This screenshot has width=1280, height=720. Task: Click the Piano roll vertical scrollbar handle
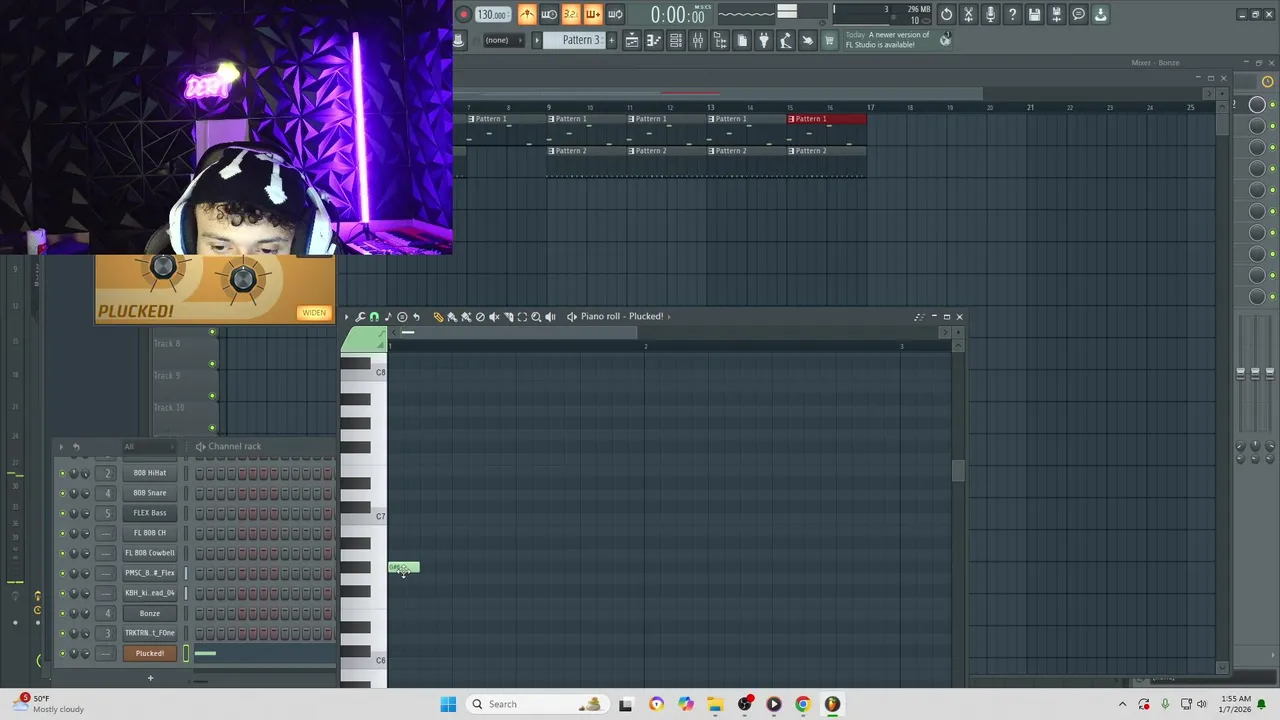[958, 471]
